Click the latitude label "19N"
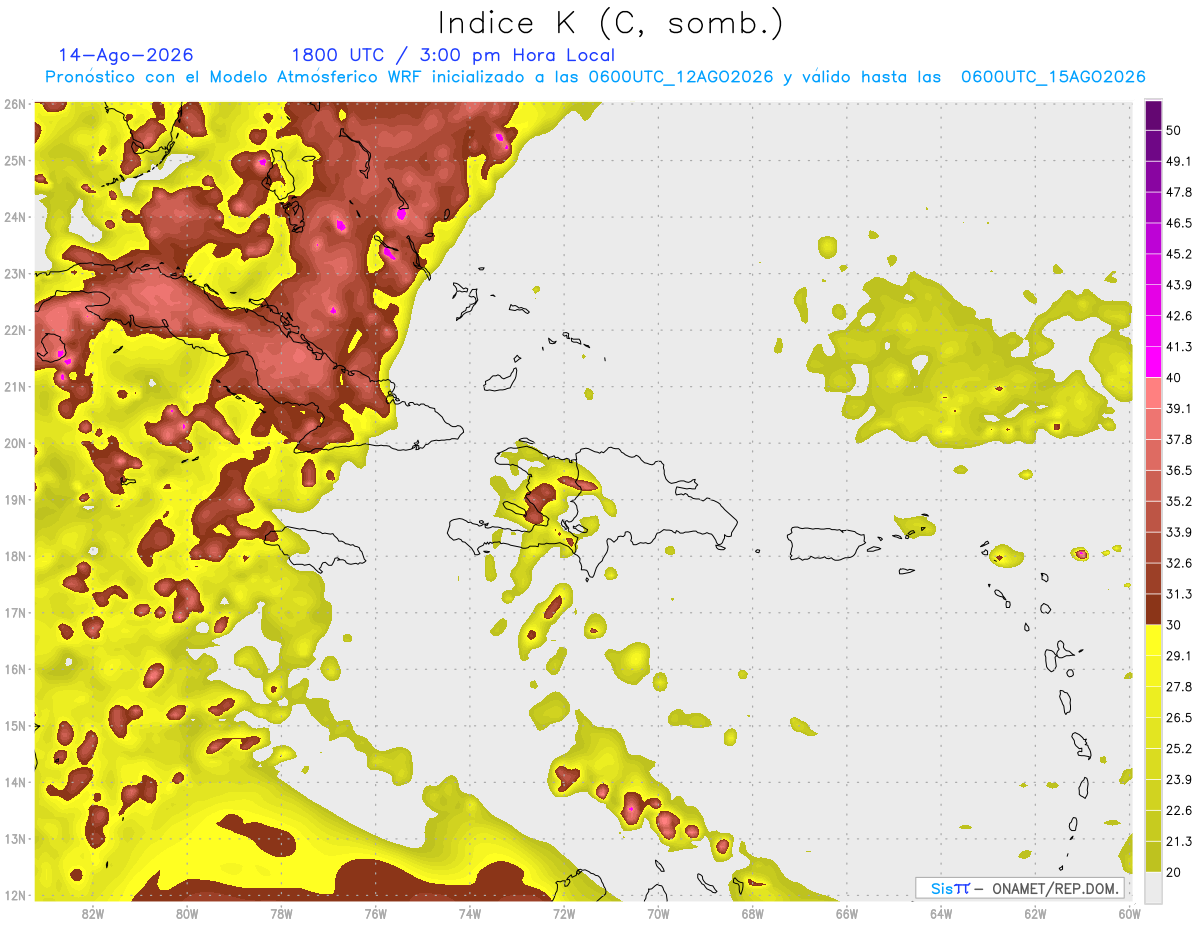 coord(15,499)
